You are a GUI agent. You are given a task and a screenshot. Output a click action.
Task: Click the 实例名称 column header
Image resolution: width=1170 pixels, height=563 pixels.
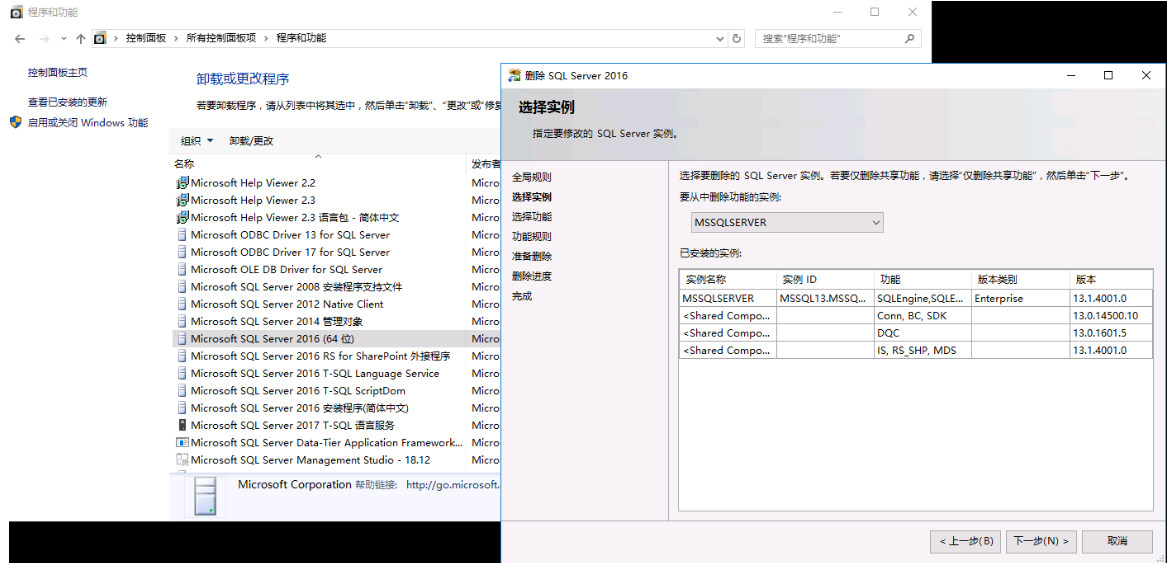pyautogui.click(x=728, y=280)
